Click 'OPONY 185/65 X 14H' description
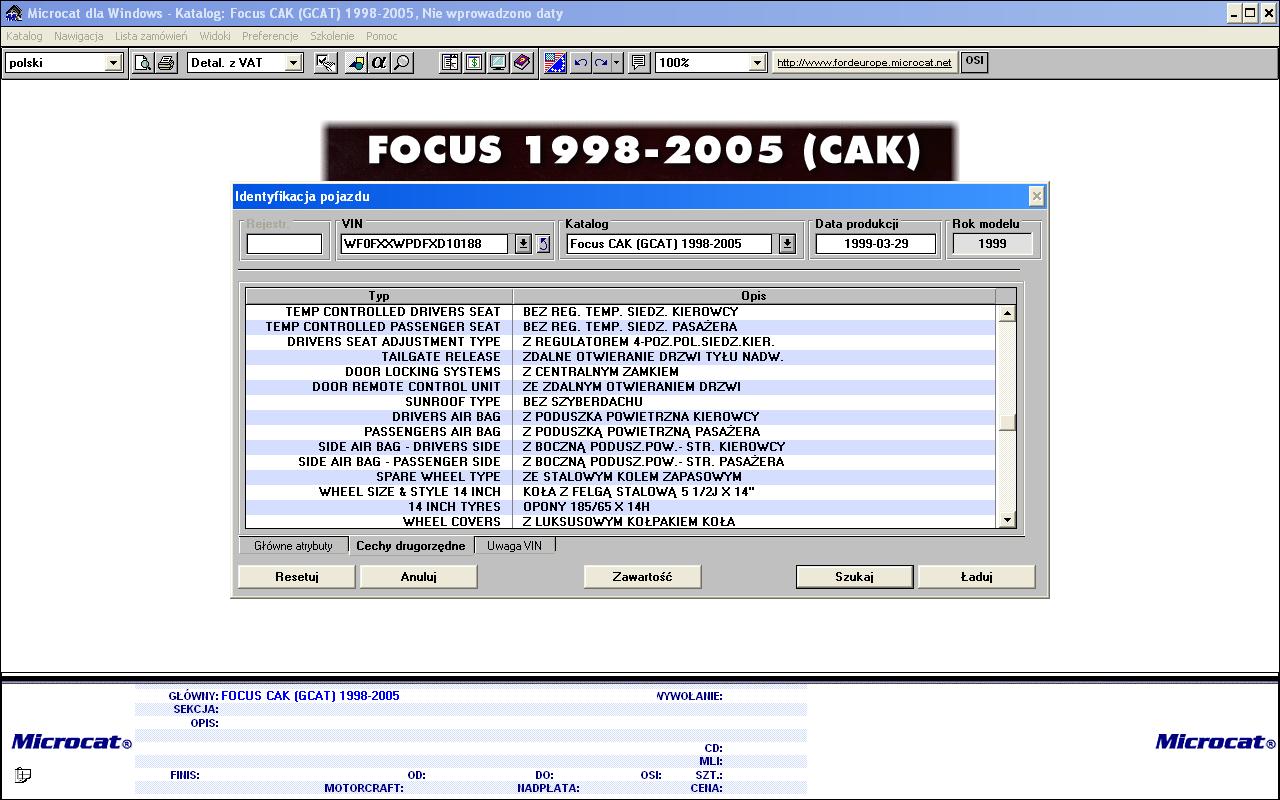The height and width of the screenshot is (800, 1280). coord(586,507)
